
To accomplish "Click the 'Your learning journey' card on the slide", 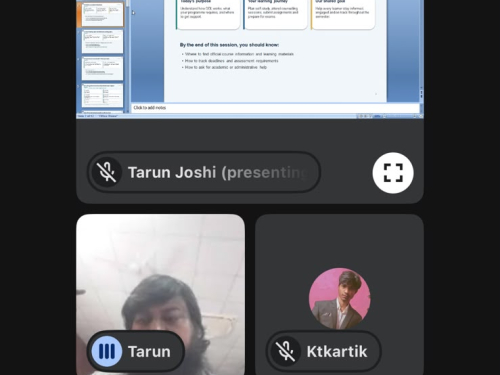I will [x=275, y=14].
